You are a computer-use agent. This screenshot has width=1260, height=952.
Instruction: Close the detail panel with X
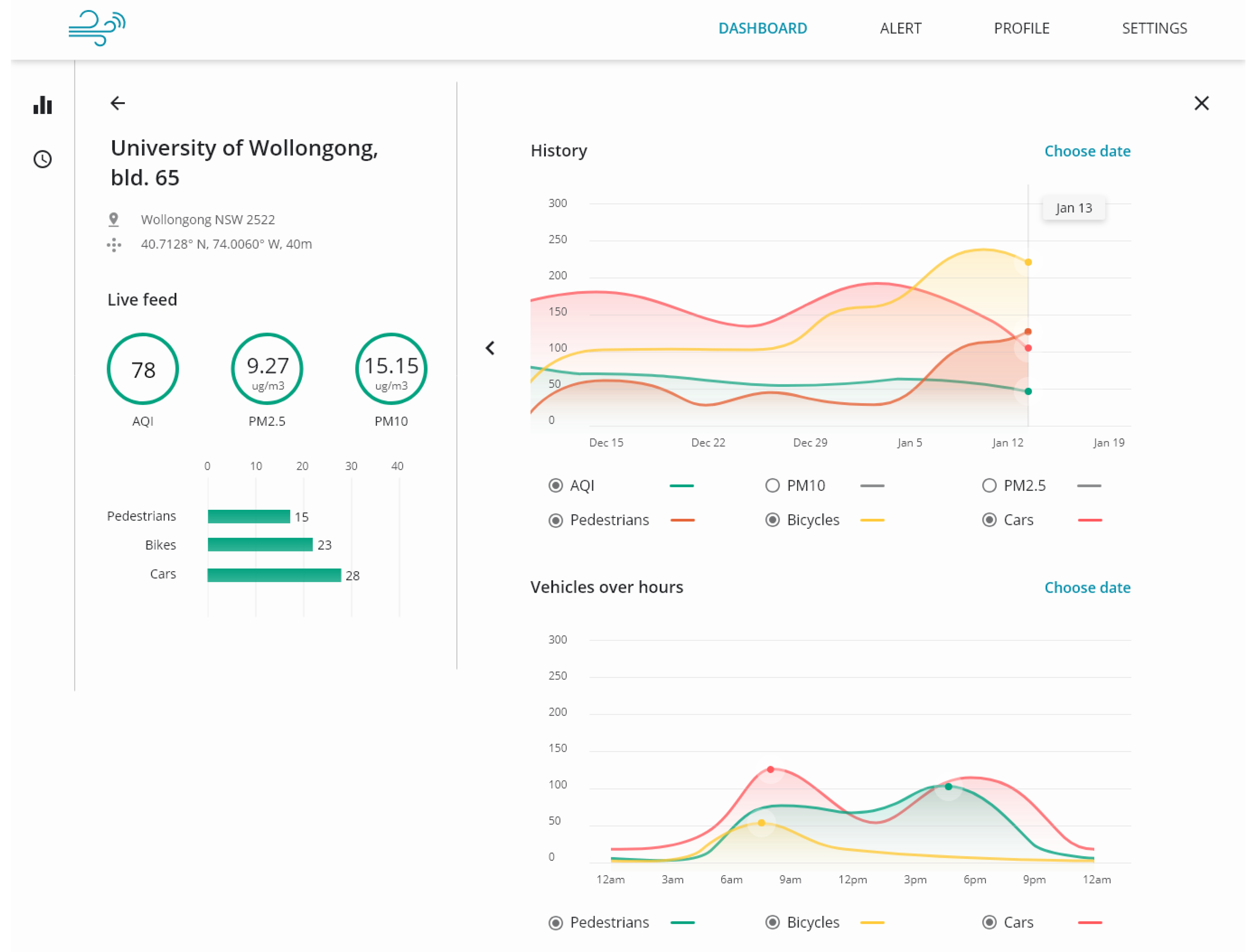[1201, 103]
